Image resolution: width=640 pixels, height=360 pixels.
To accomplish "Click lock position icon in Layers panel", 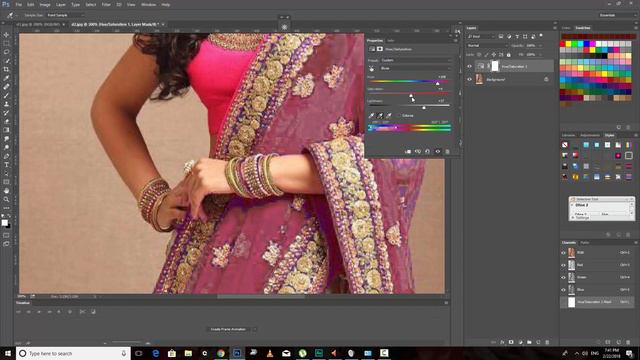I will tap(493, 54).
